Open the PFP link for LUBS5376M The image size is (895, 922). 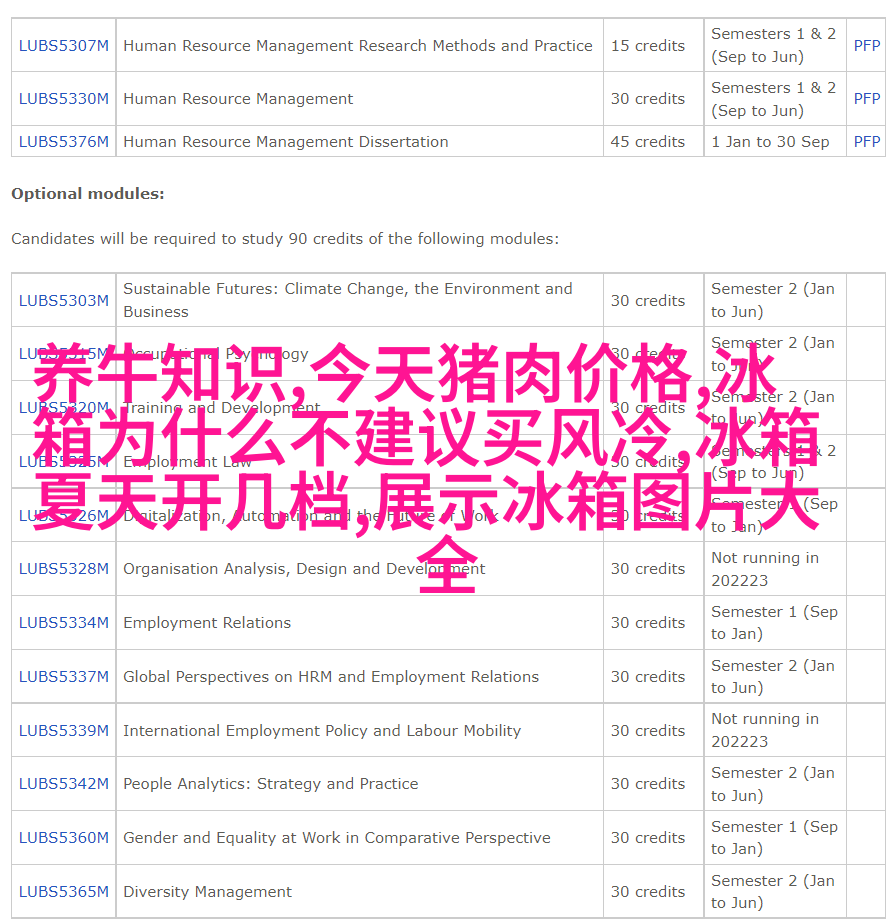click(x=867, y=142)
